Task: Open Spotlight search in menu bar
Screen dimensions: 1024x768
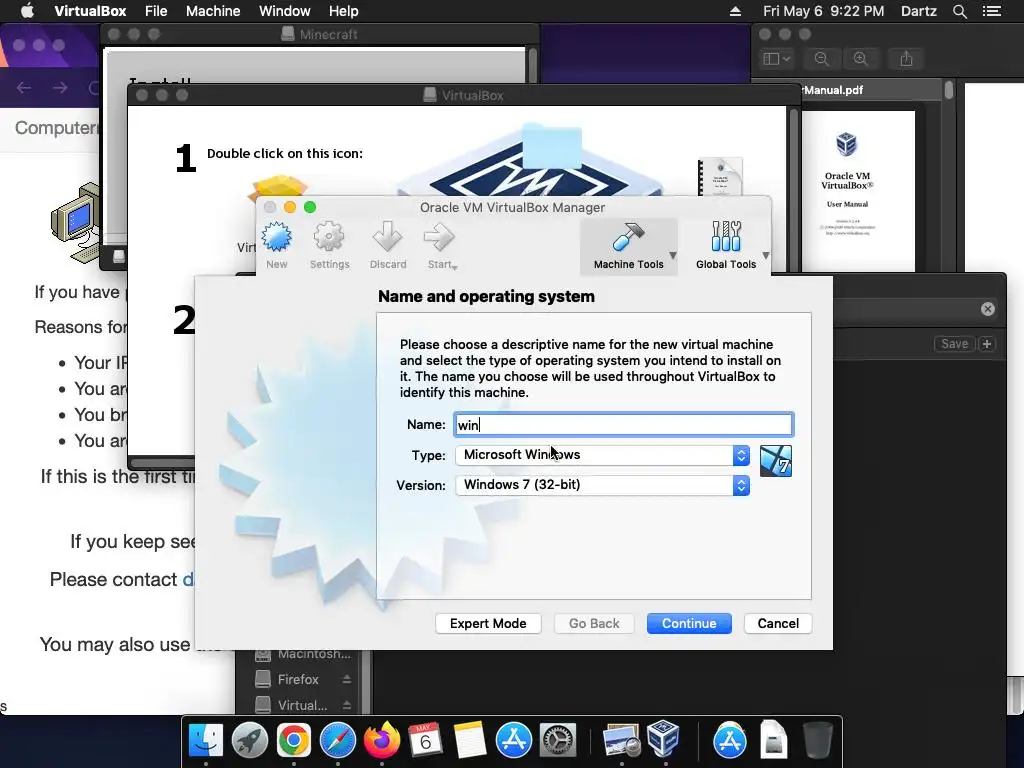Action: (x=959, y=11)
